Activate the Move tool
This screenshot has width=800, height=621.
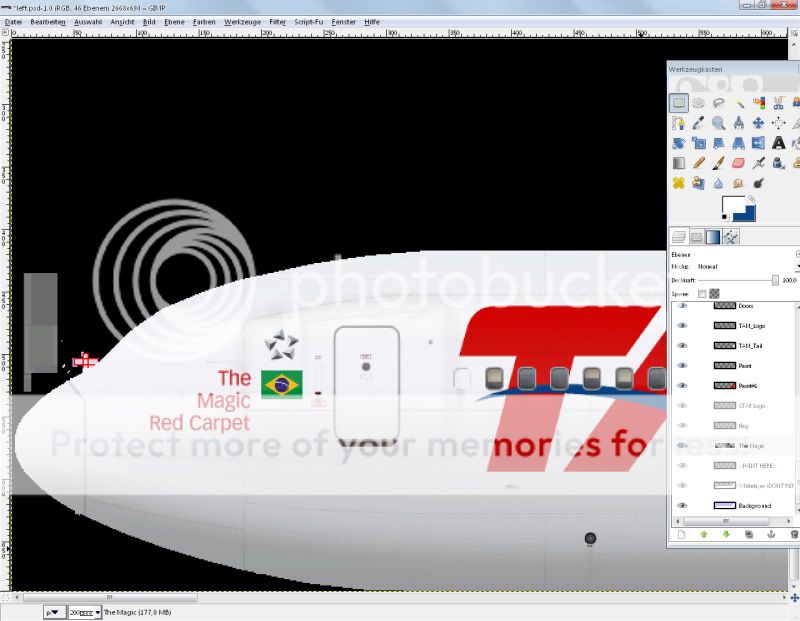pos(758,123)
